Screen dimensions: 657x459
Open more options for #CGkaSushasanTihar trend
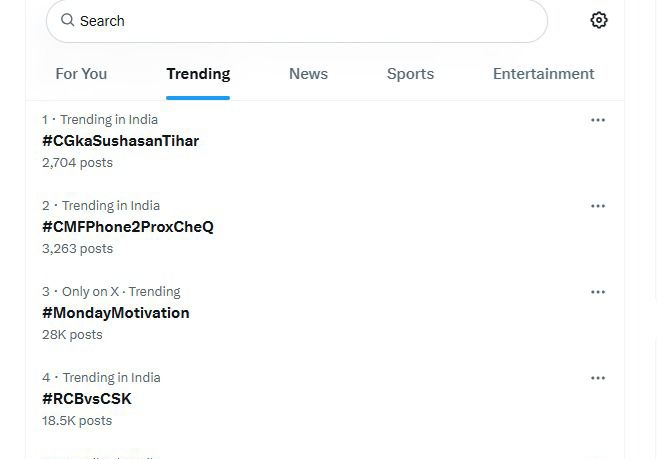[598, 120]
